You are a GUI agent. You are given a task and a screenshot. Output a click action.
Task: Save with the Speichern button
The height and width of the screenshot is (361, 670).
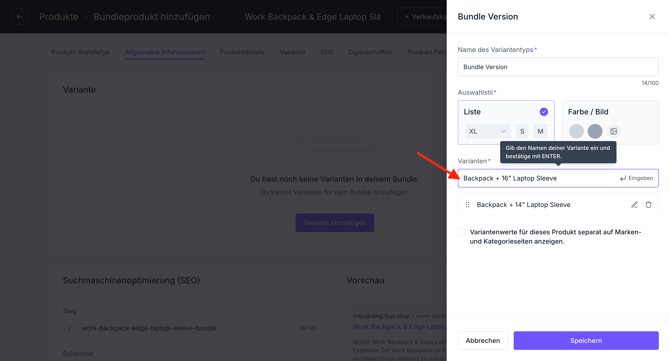click(586, 340)
